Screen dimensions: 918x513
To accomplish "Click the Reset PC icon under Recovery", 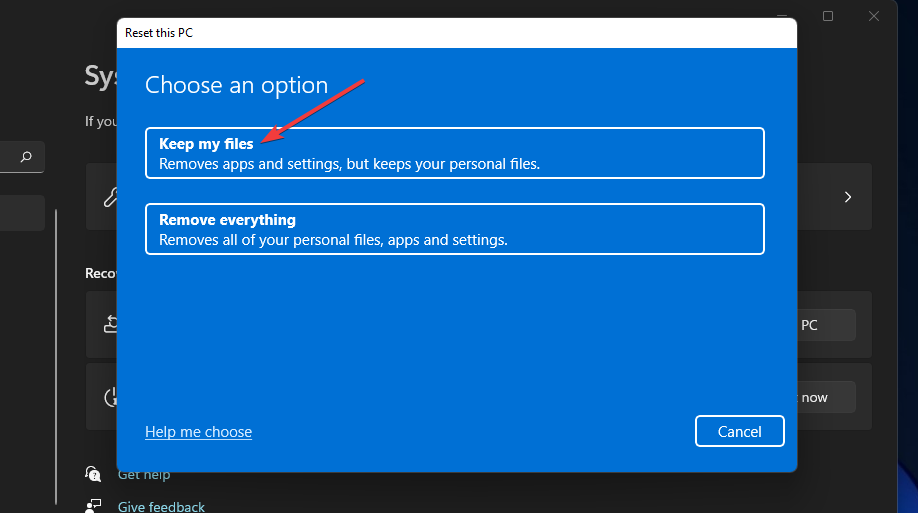I will pyautogui.click(x=109, y=324).
